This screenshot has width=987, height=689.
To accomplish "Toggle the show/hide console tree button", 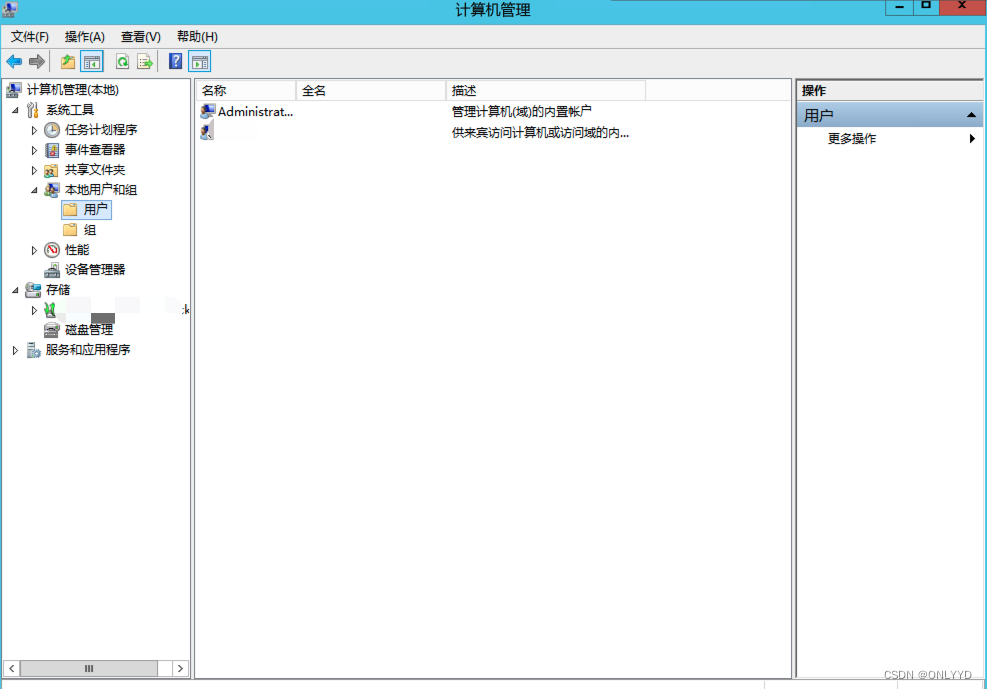I will point(92,62).
